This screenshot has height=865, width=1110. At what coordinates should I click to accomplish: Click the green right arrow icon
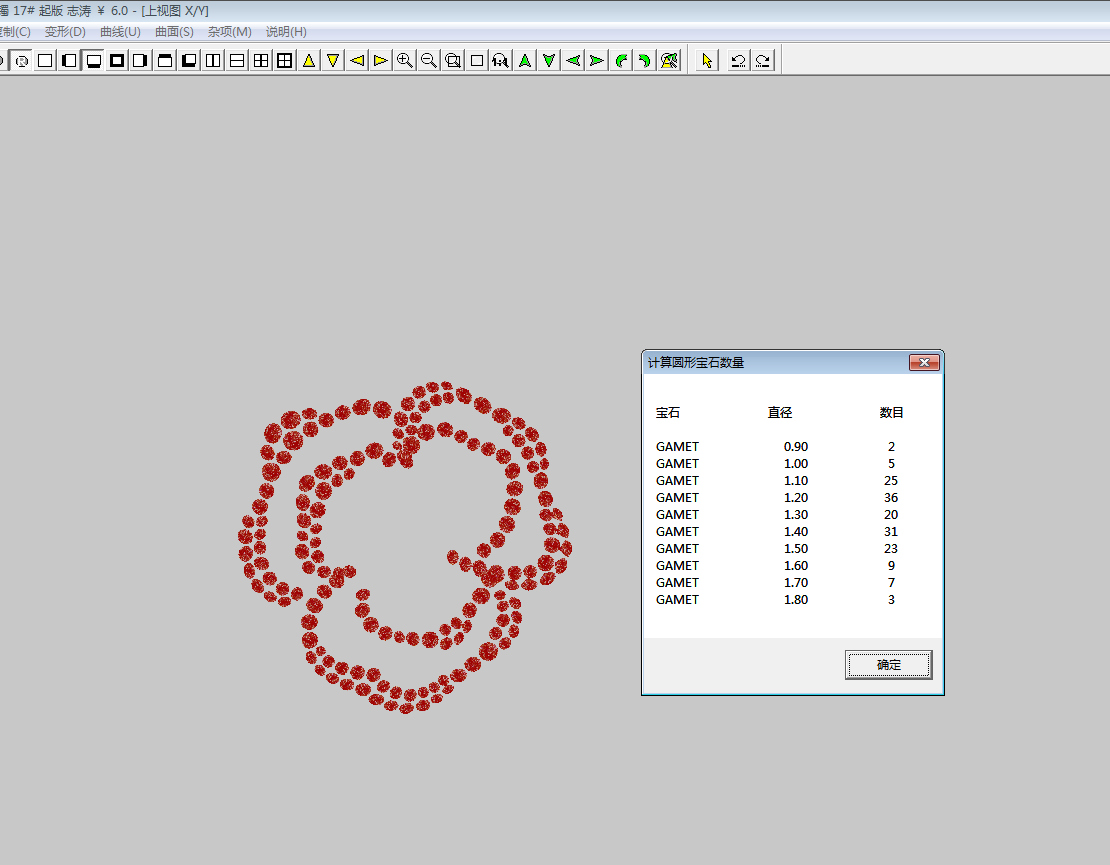597,60
